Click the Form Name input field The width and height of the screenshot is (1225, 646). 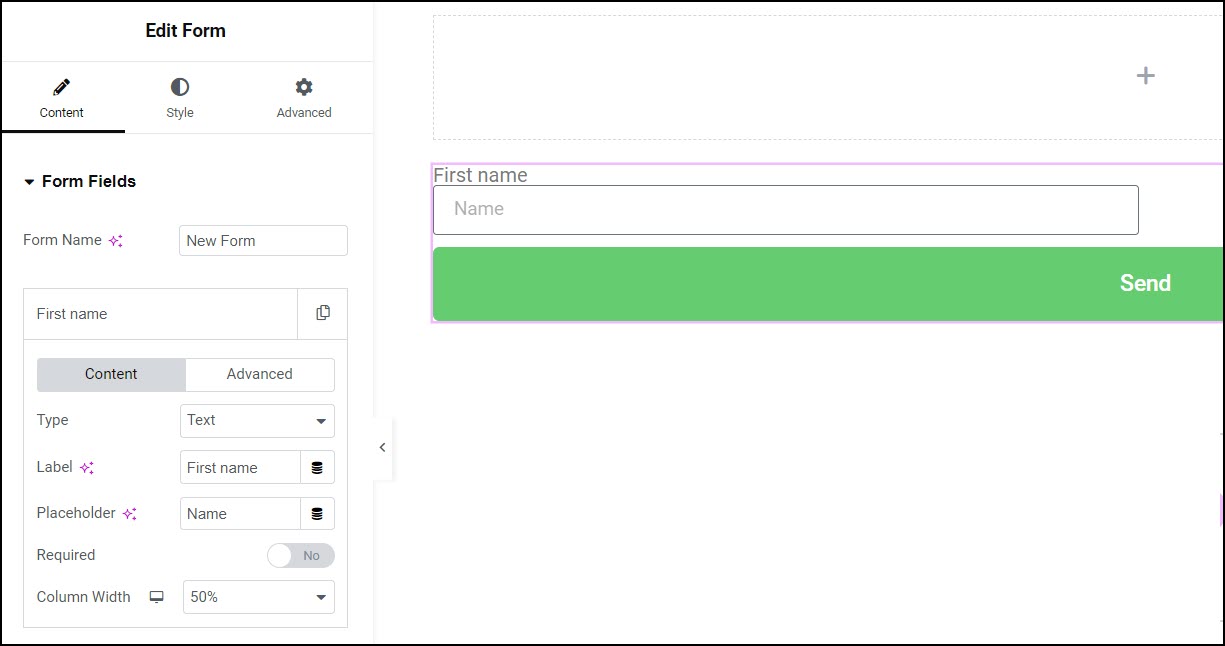pos(263,241)
